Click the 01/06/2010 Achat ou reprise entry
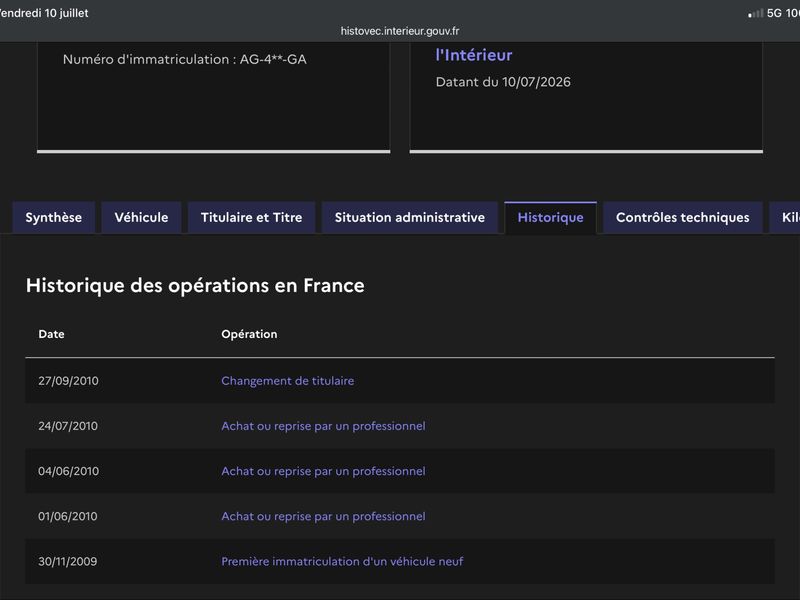 [x=323, y=516]
